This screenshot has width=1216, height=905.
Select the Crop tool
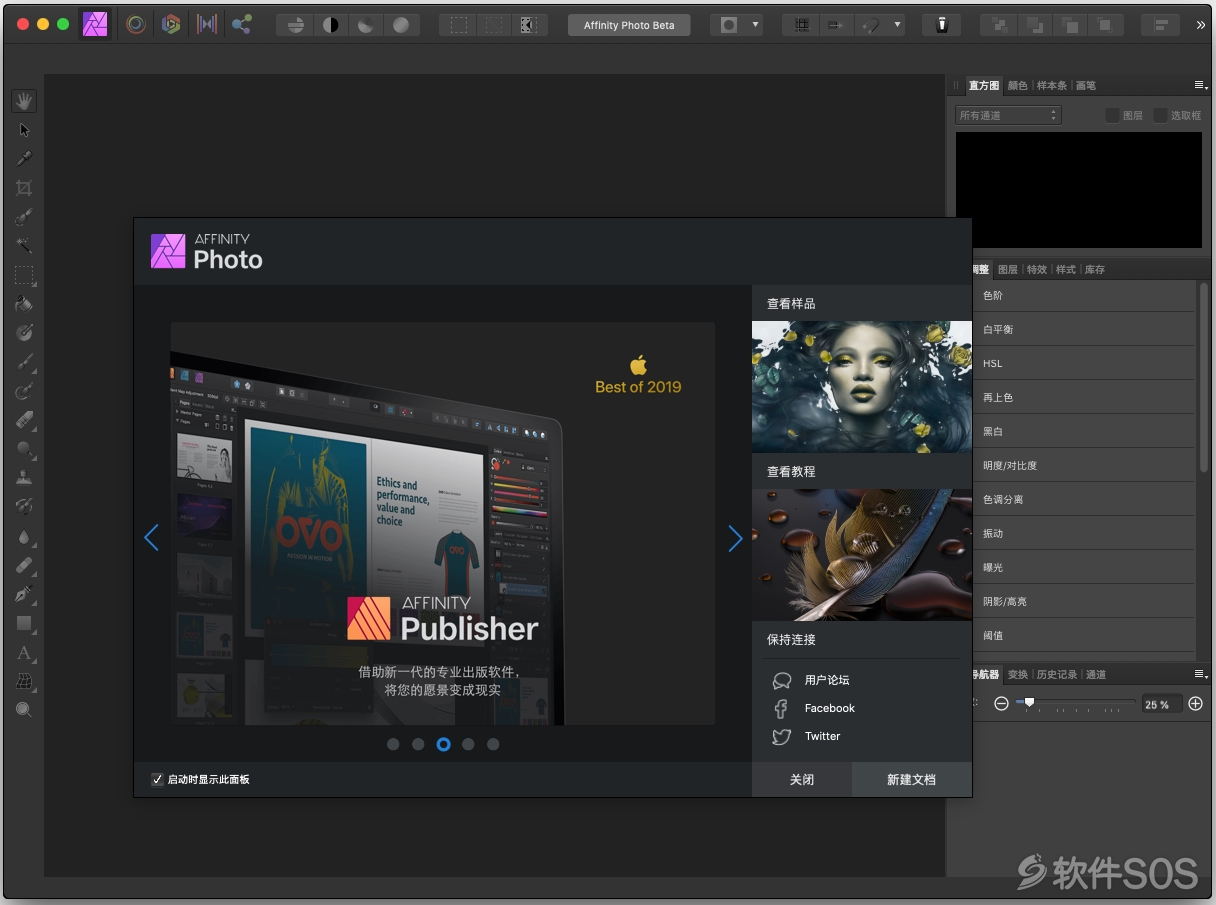(24, 188)
